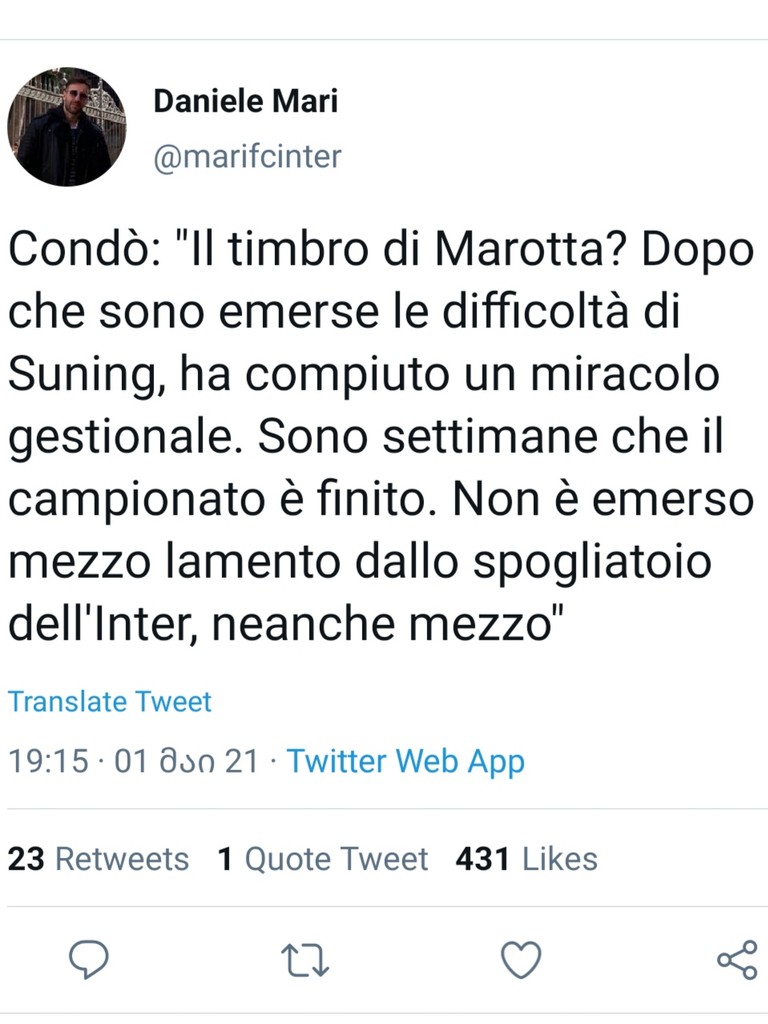Click the word "Suning" in the tweet

point(85,375)
